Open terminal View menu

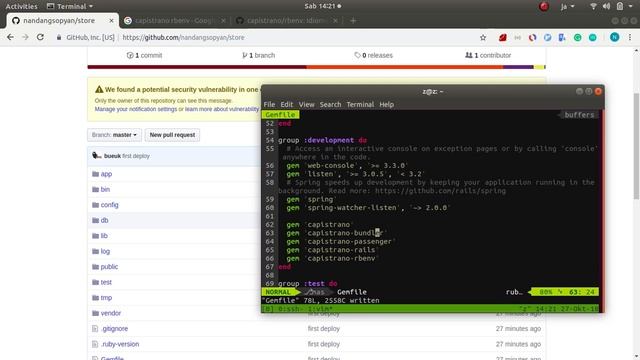307,104
